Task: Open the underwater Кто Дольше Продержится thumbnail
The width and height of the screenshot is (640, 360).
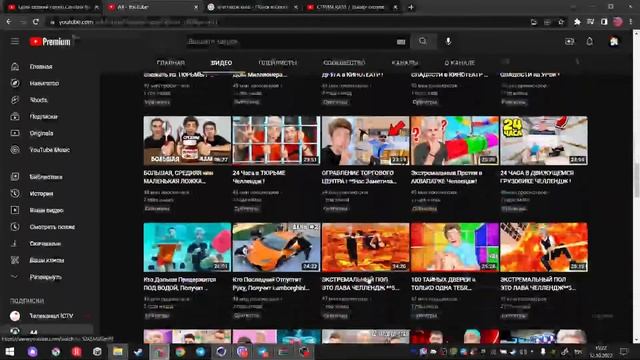Action: tap(187, 247)
